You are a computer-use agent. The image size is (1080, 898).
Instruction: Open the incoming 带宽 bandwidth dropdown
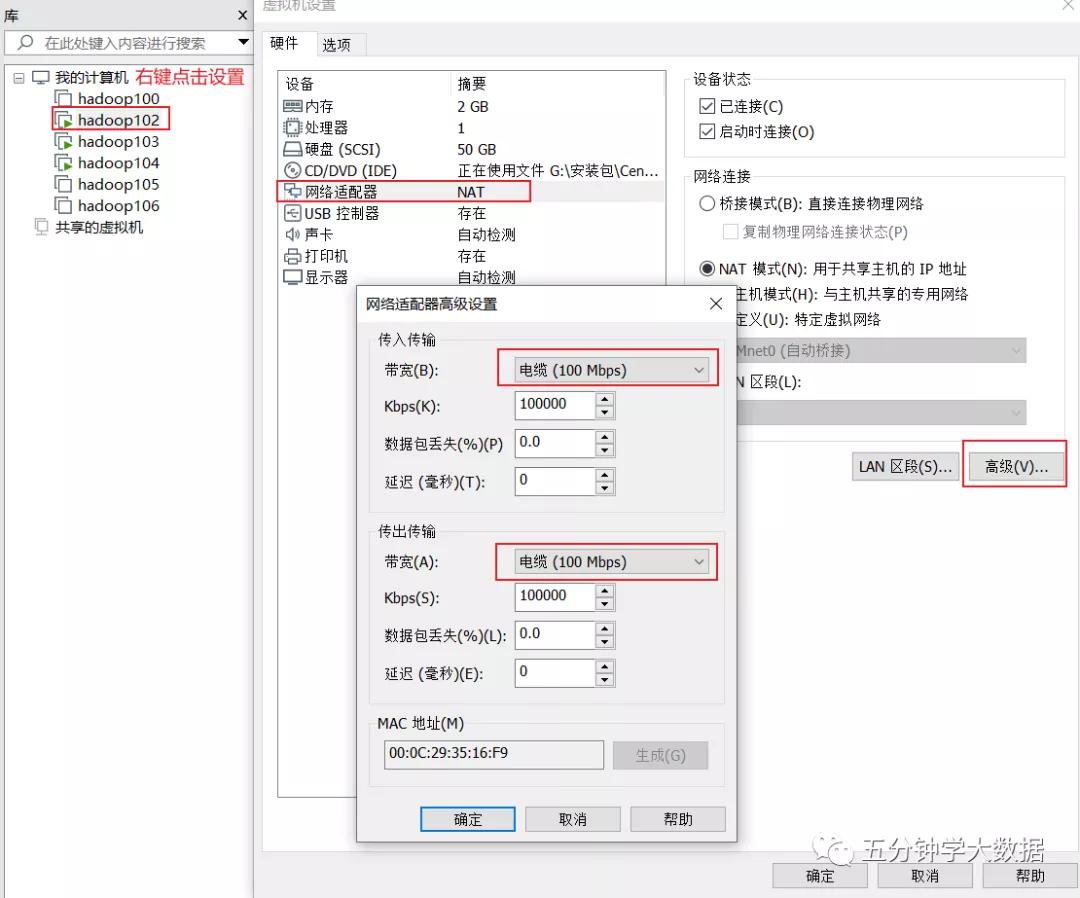click(699, 369)
